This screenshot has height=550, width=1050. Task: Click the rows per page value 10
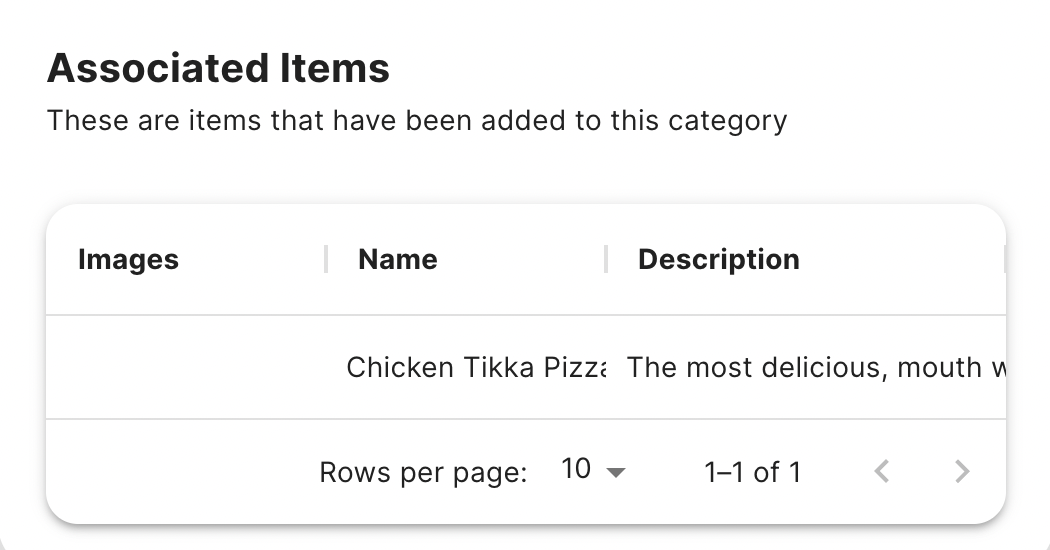point(577,470)
